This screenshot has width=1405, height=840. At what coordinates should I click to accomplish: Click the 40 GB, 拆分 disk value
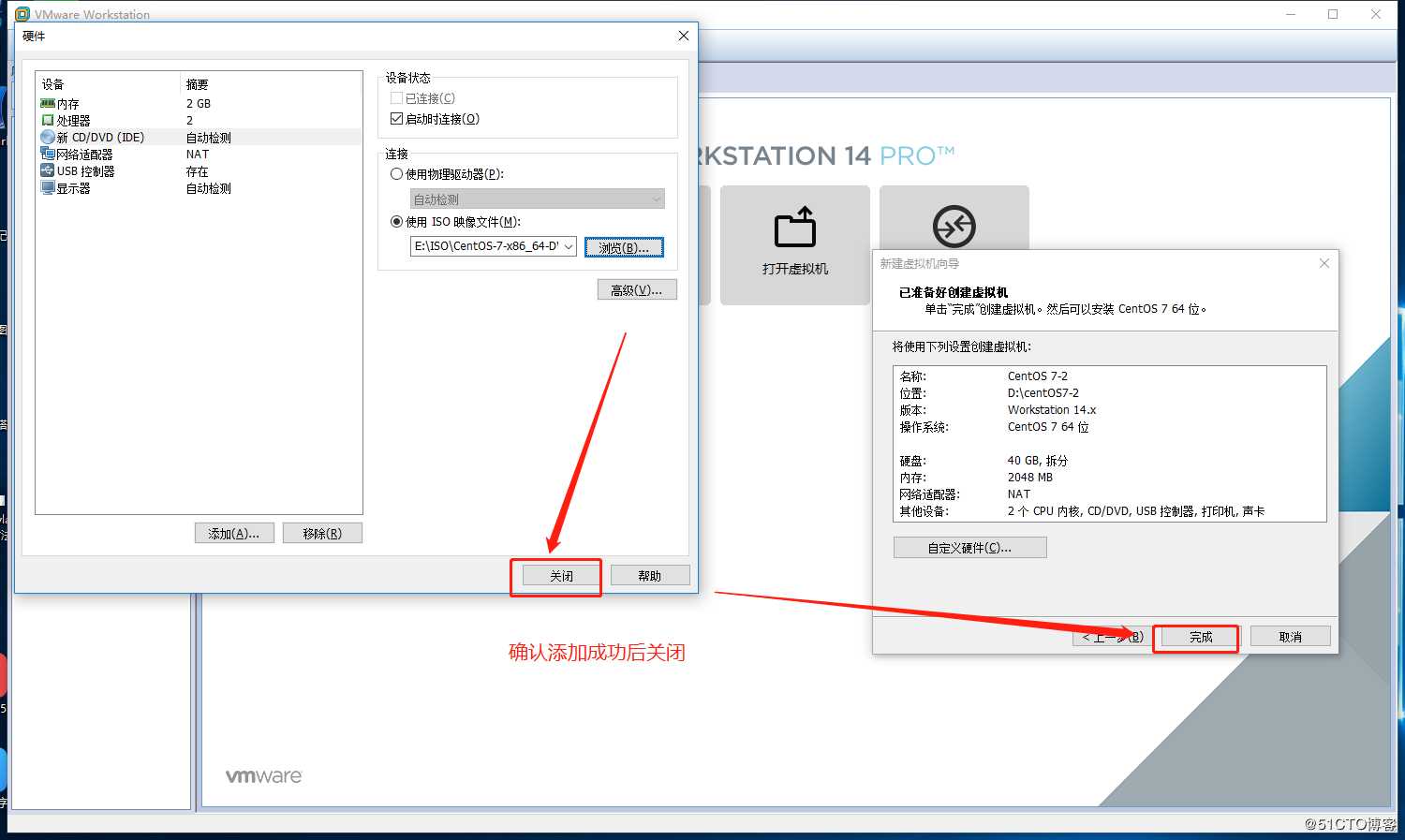click(1037, 460)
